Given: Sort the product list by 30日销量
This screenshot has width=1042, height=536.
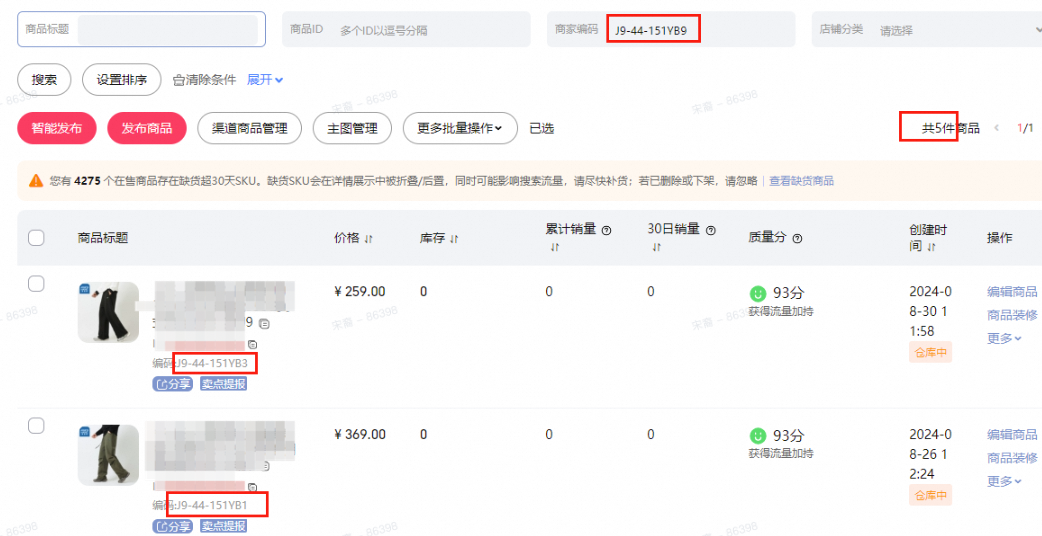Looking at the screenshot, I should [x=657, y=247].
